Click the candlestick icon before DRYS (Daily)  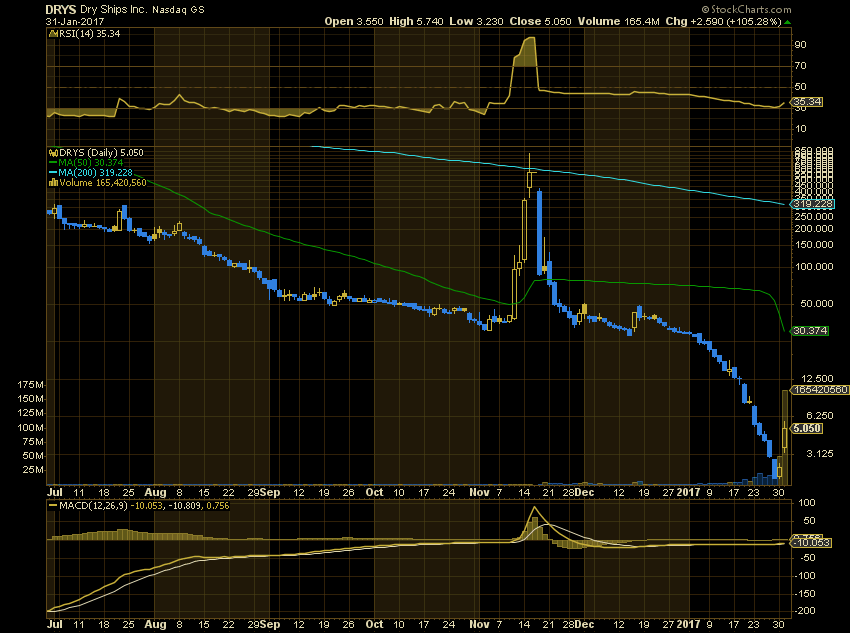[53, 153]
